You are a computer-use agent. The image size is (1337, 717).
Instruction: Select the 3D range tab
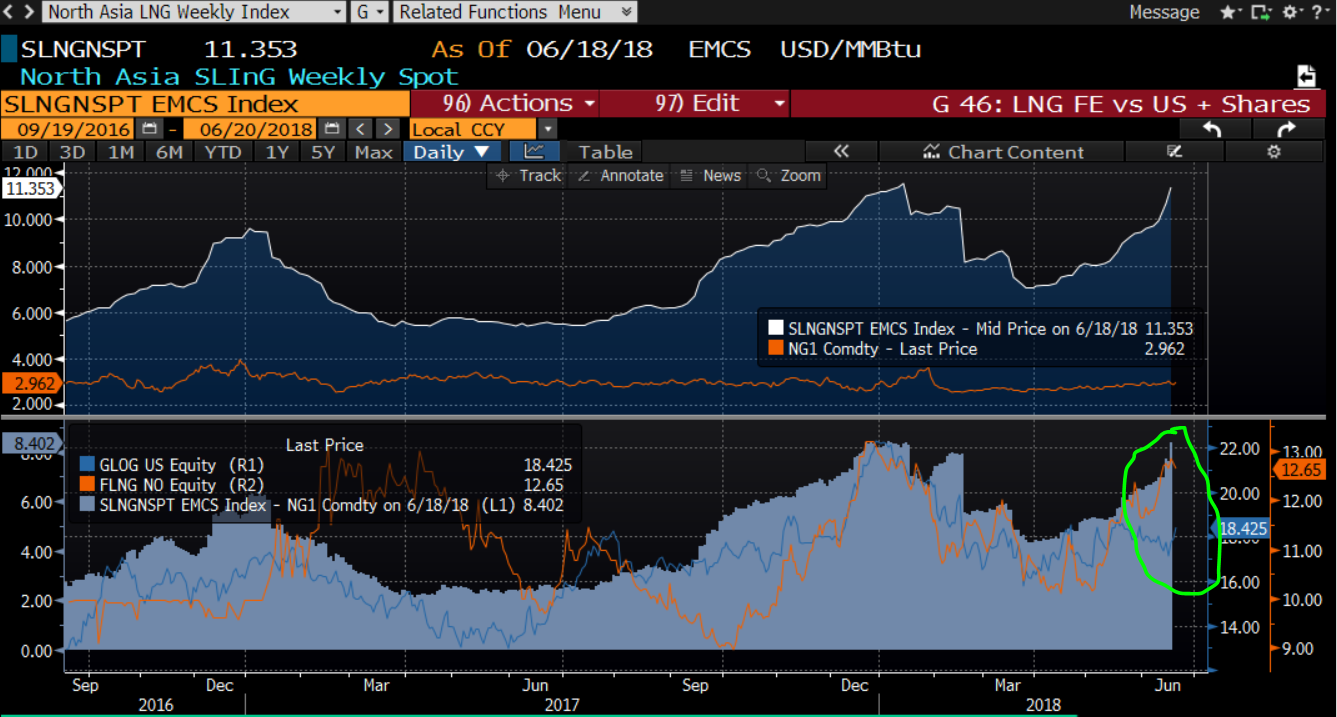pos(72,152)
